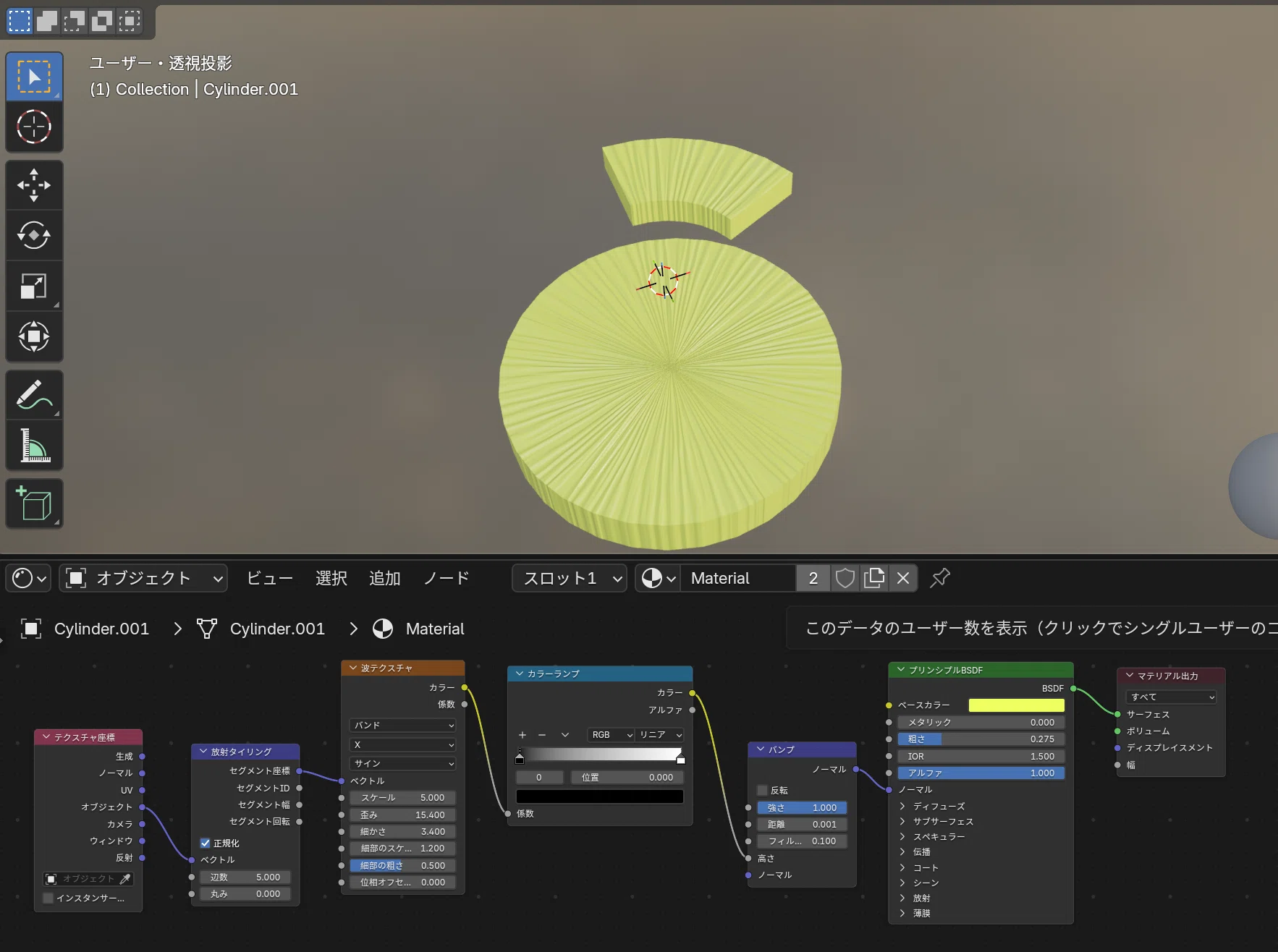Open the サイン wave profile dropdown
Image resolution: width=1278 pixels, height=952 pixels.
pos(403,764)
